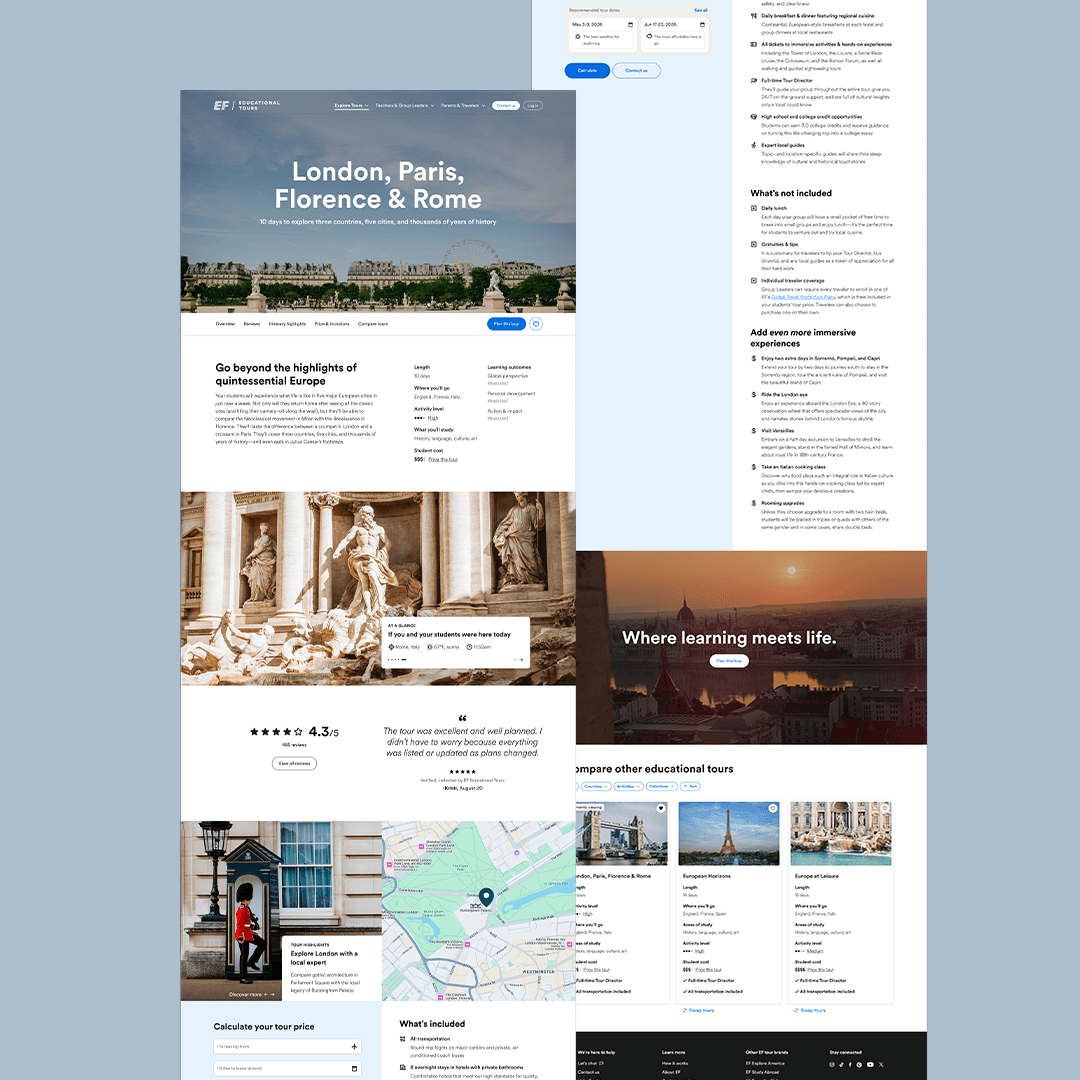1080x1080 pixels.
Task: Click calendar icon on May 3-9, 2026 card
Action: click(630, 25)
